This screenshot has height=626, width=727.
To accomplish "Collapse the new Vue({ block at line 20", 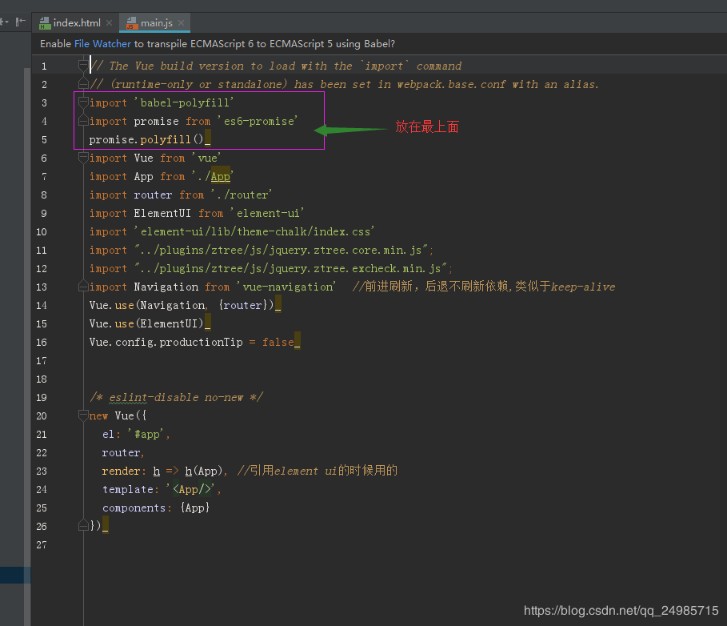I will (83, 416).
